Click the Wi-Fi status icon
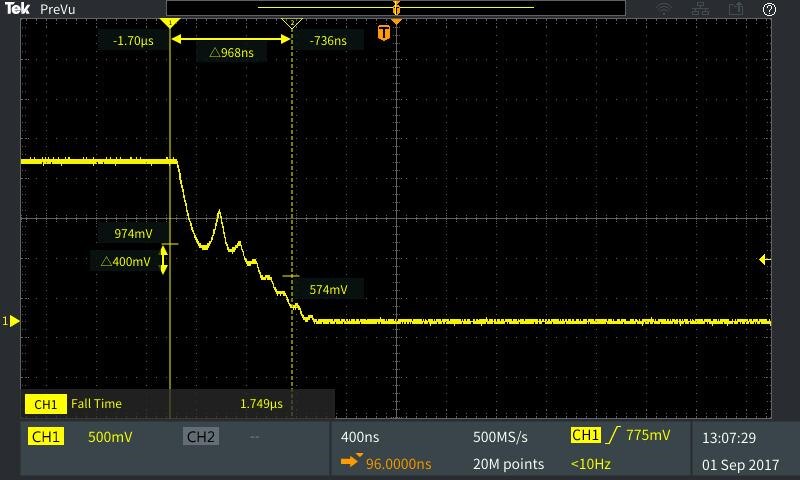This screenshot has height=480, width=800. (x=664, y=9)
